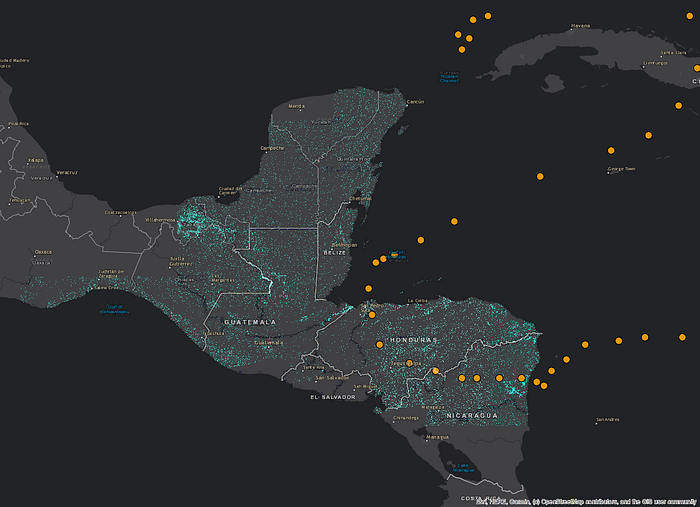Click the orange marker on Cuba's southern coast
700x507 pixels.
(x=697, y=68)
